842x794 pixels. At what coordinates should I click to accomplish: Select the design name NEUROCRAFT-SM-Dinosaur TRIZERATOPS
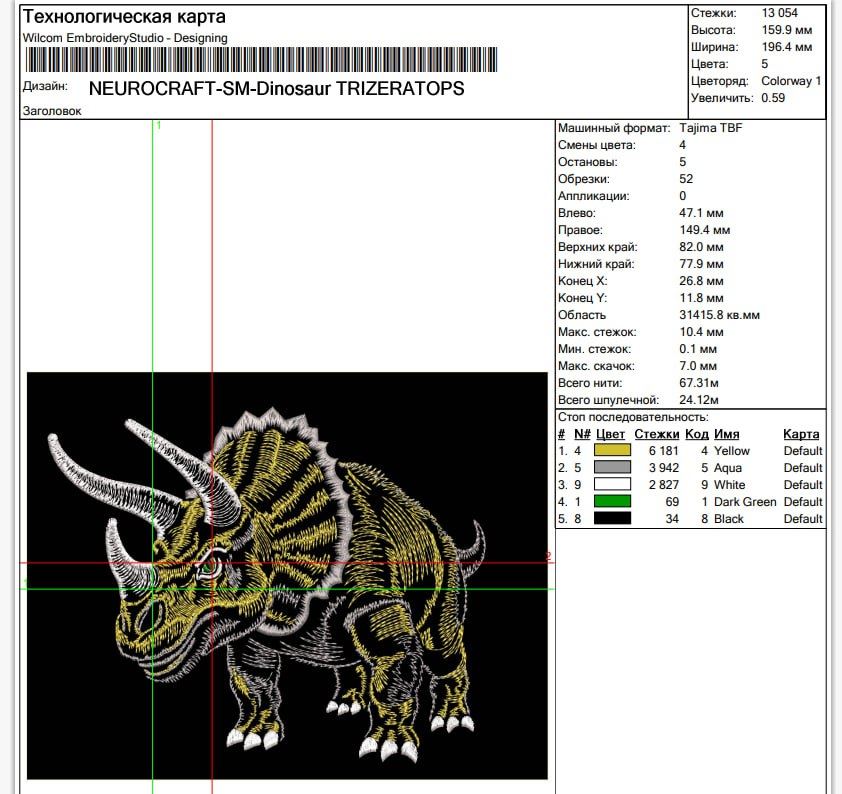[276, 88]
